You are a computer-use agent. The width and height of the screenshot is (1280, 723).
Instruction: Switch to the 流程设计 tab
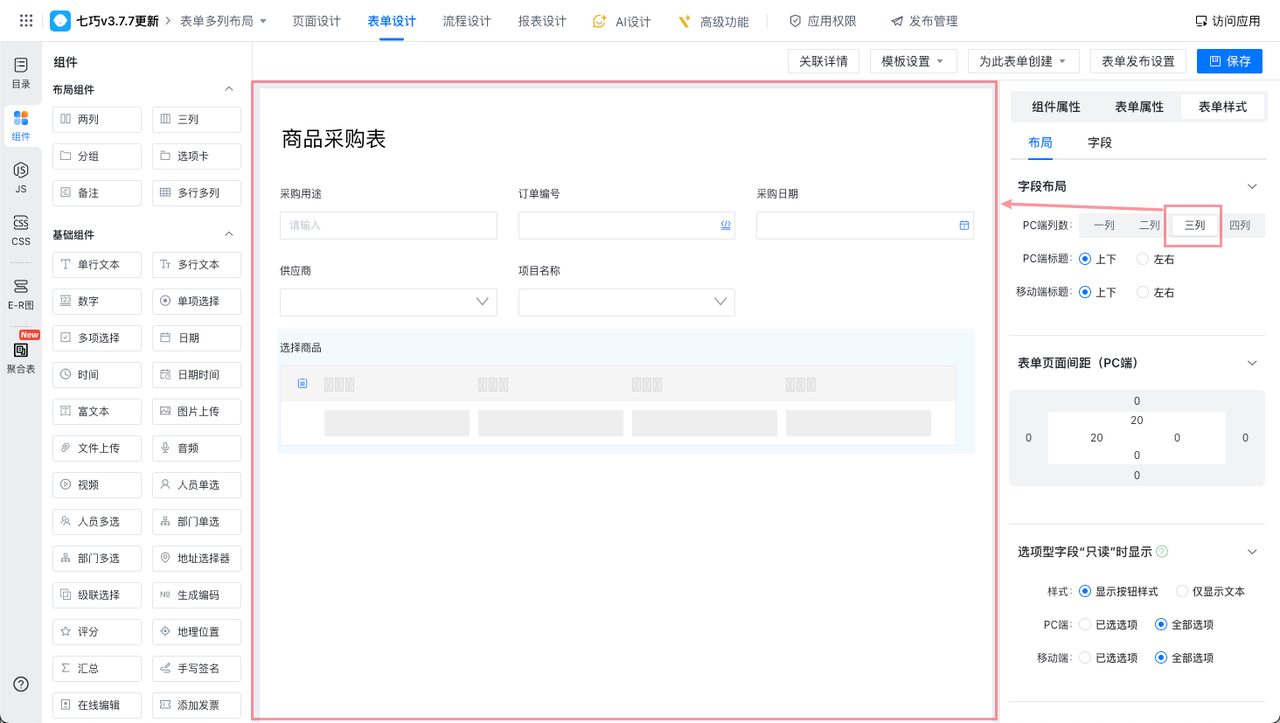tap(466, 21)
